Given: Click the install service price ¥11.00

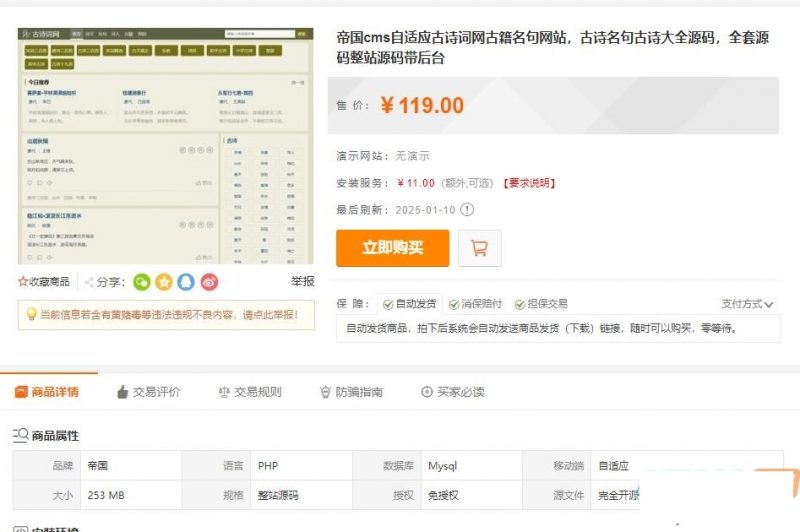Looking at the screenshot, I should point(416,183).
